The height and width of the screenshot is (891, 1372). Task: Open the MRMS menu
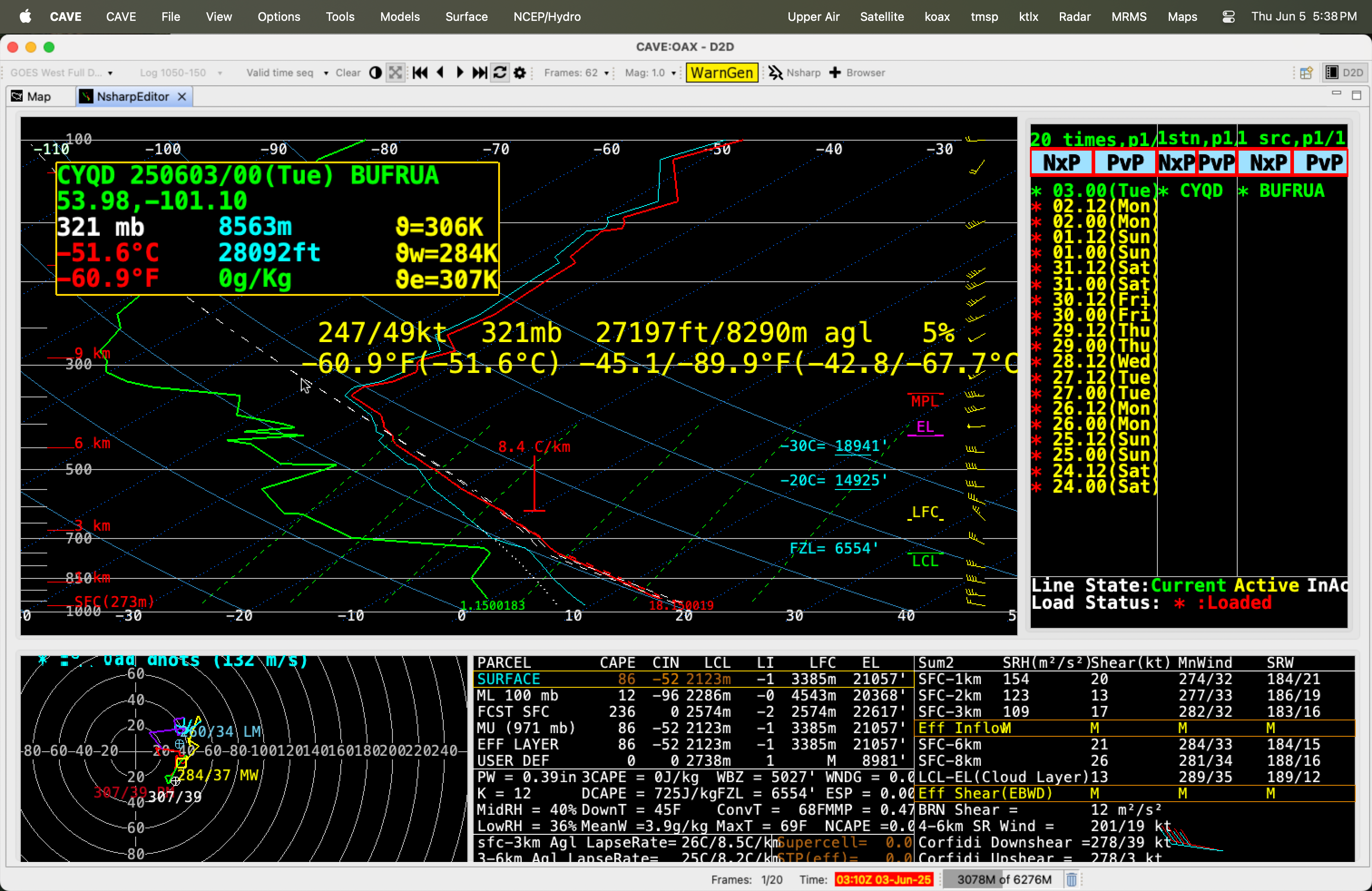(x=1129, y=17)
